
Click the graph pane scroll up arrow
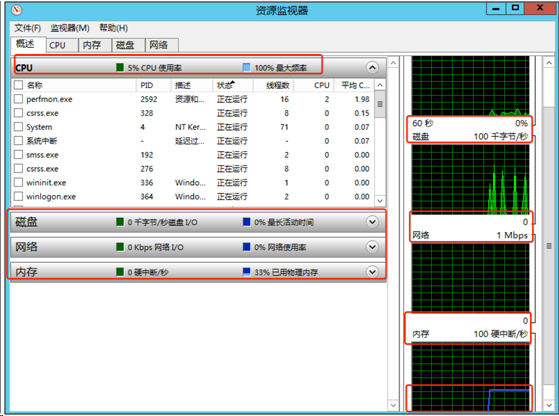coord(549,63)
